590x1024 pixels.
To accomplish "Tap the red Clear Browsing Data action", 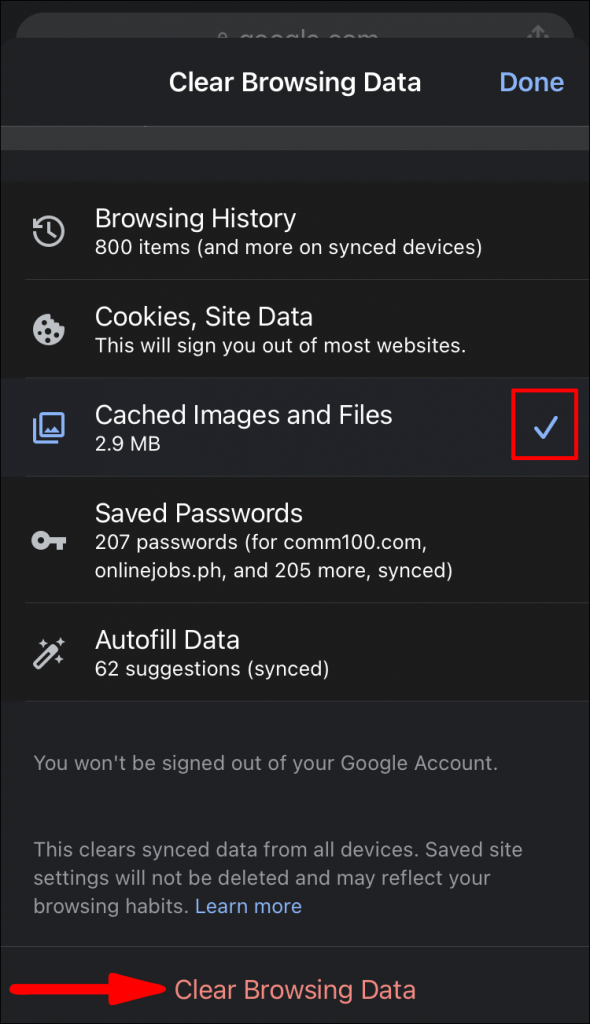I will click(x=295, y=988).
